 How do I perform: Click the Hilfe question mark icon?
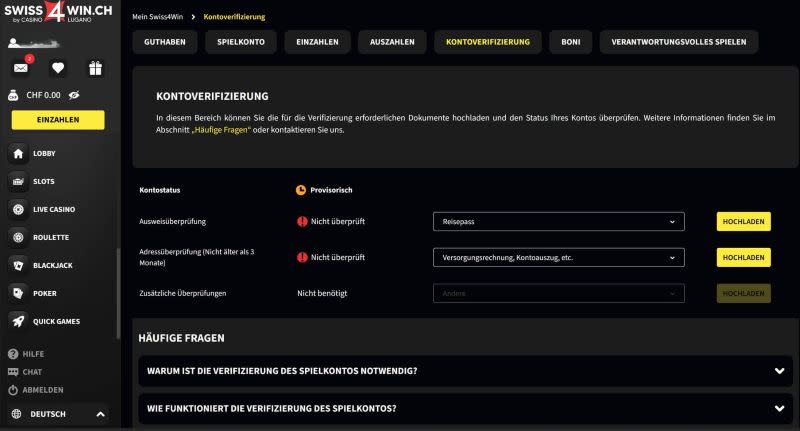(x=13, y=354)
